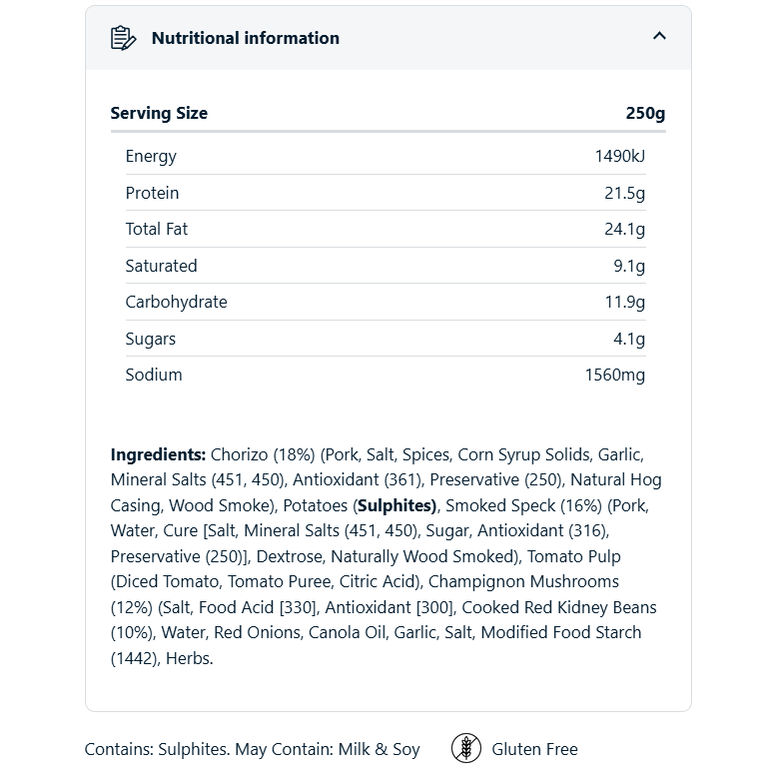
Task: Click the Sodium row label
Action: click(x=154, y=375)
